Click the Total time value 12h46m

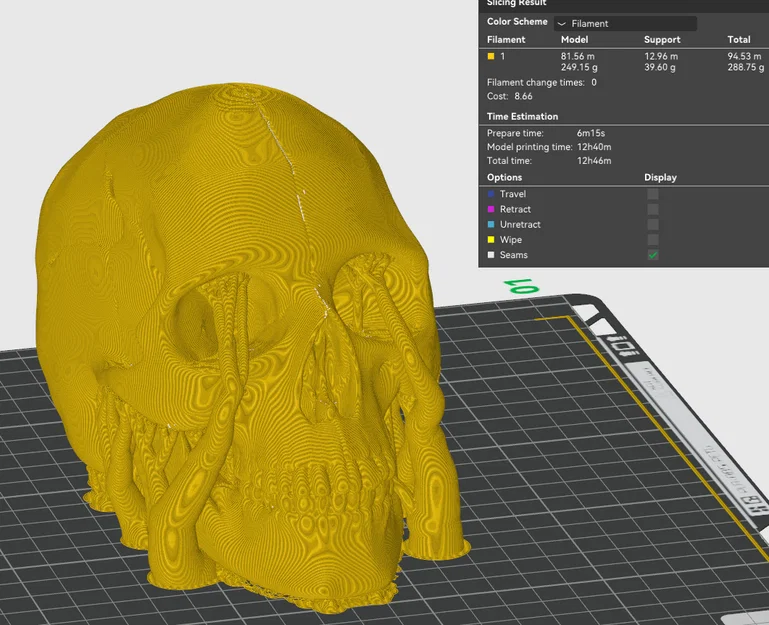[x=594, y=160]
